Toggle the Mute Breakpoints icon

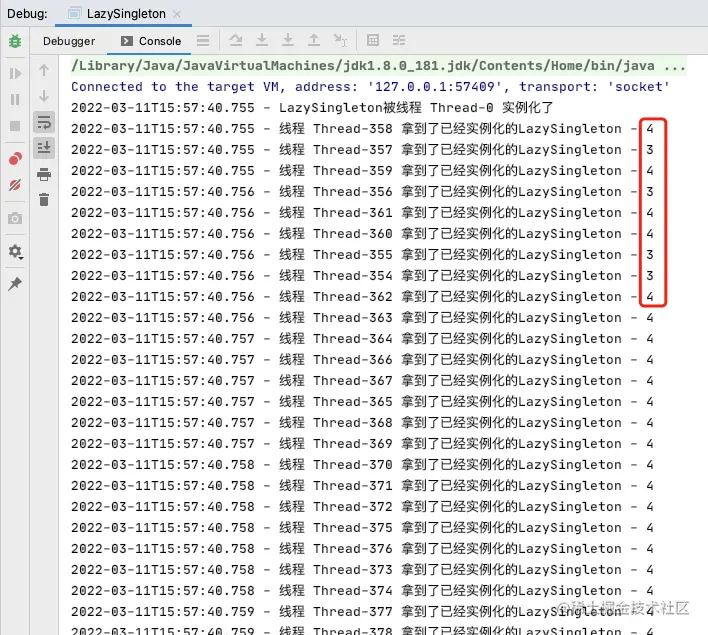15,185
